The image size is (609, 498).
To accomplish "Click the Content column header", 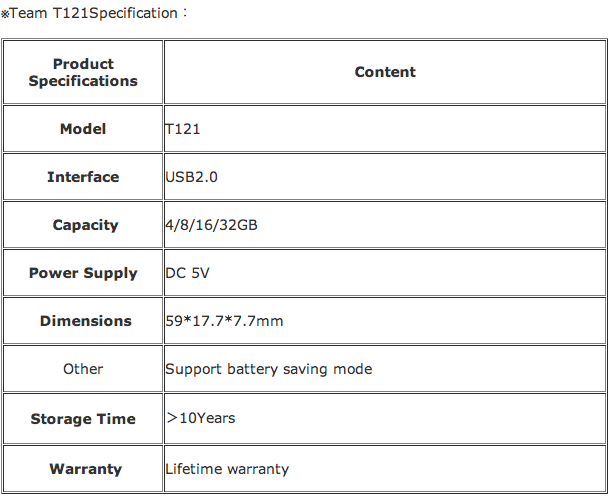I will click(x=385, y=72).
